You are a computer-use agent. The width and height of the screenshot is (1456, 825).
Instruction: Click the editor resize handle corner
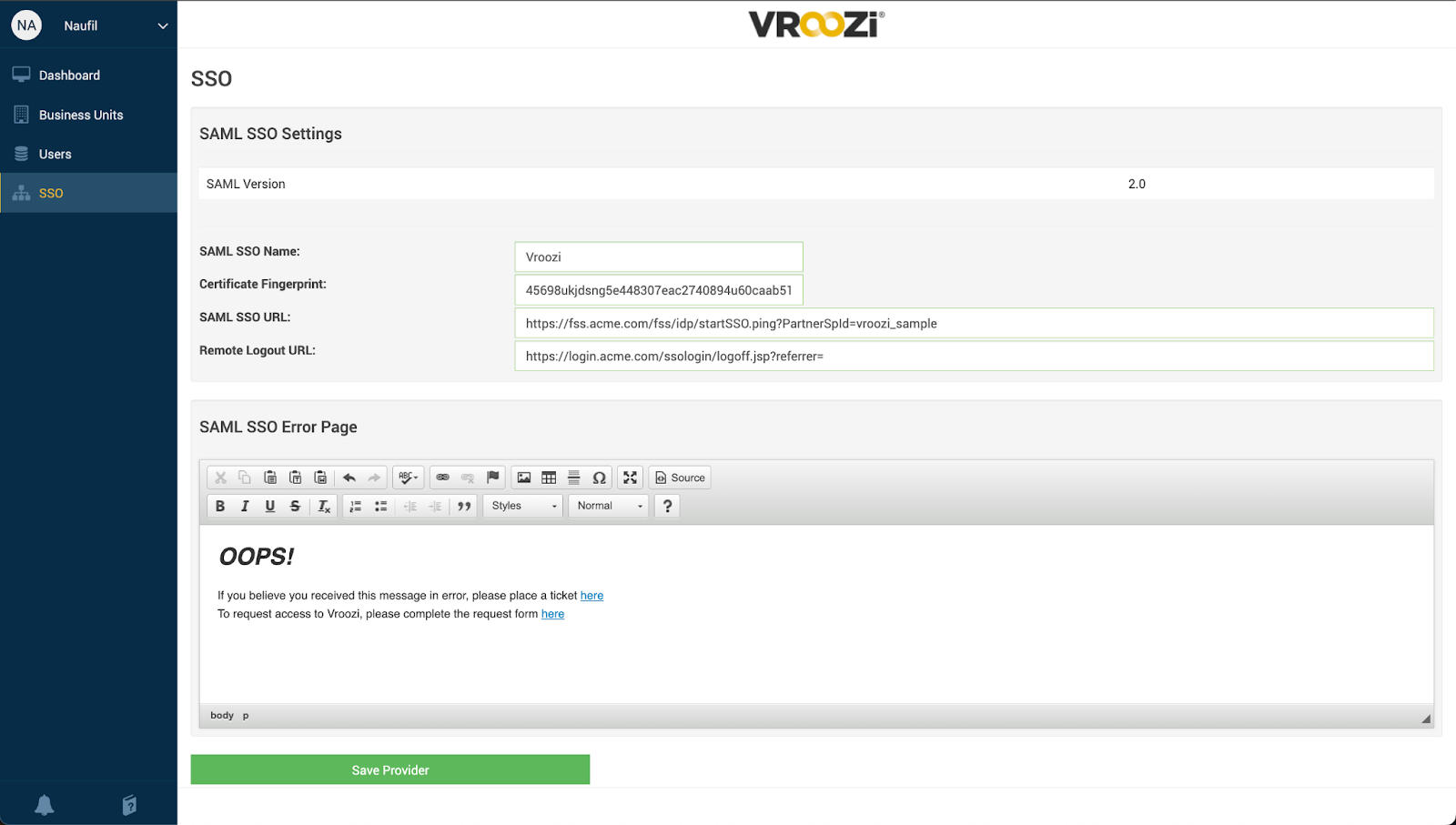pos(1426,719)
